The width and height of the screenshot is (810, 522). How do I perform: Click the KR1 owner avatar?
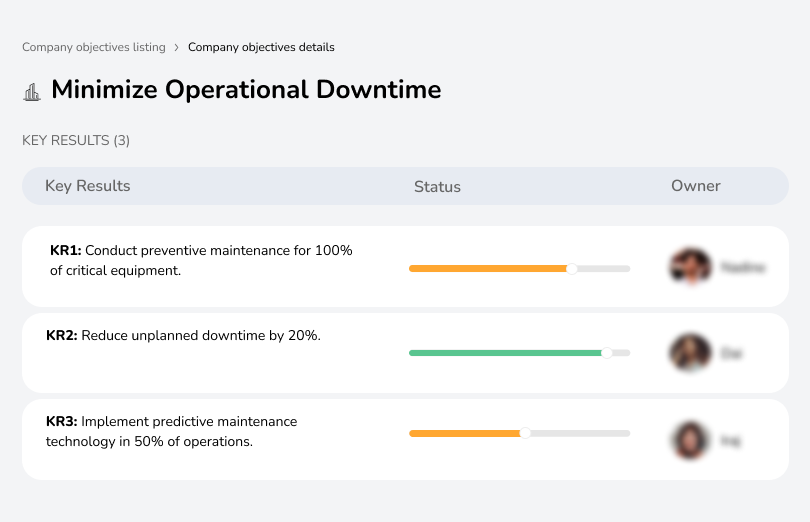tap(690, 267)
